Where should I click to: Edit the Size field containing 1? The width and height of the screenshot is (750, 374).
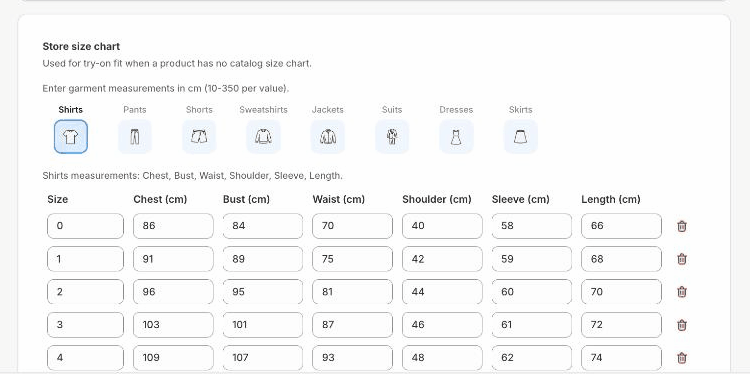[x=85, y=259]
